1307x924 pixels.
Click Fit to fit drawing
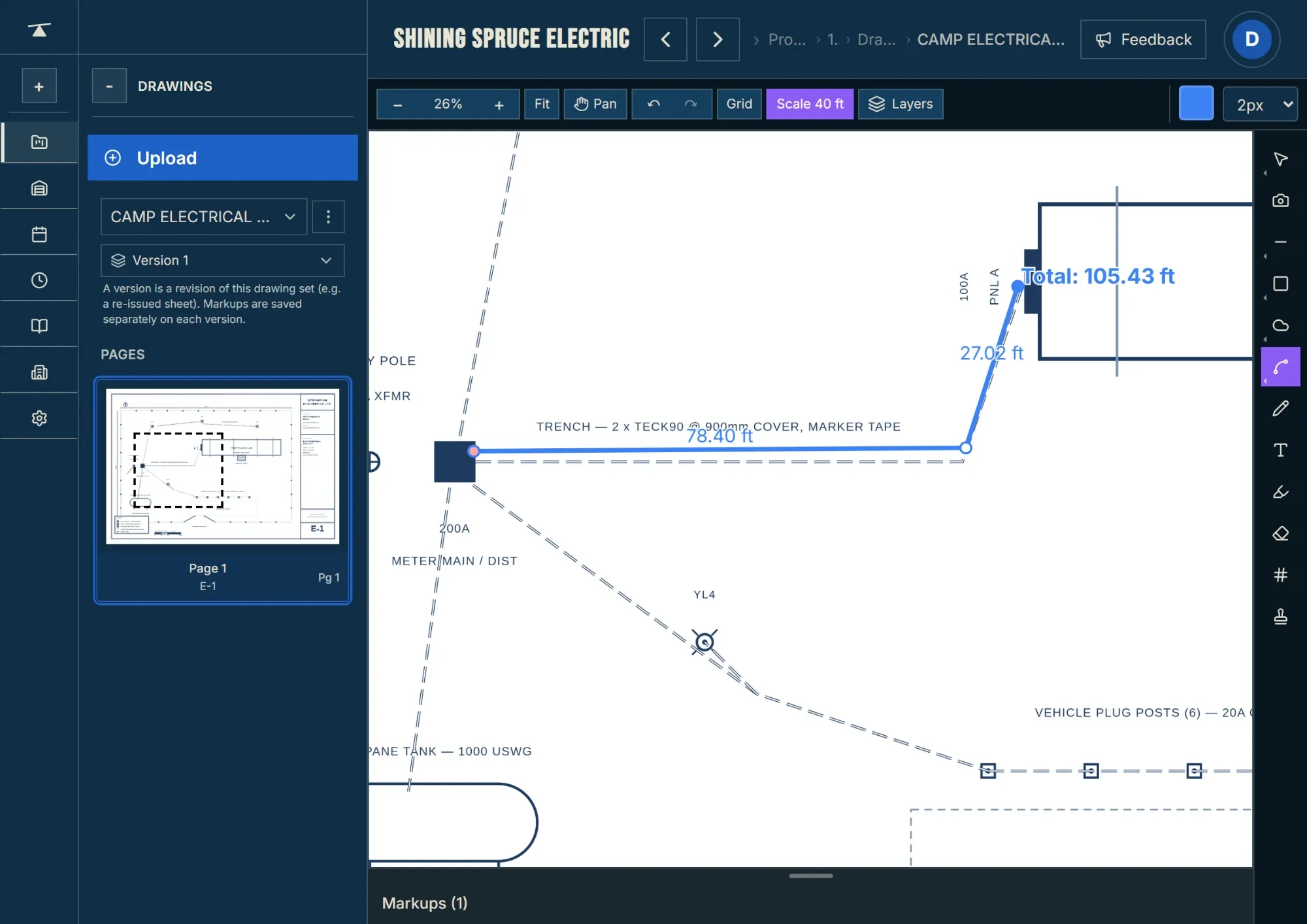[542, 104]
